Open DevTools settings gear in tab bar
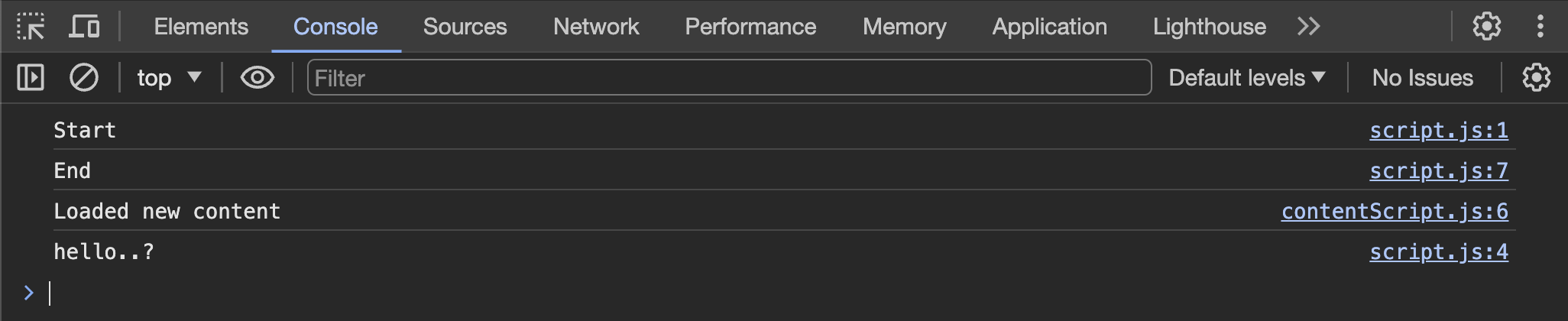This screenshot has height=321, width=1568. coord(1487,27)
